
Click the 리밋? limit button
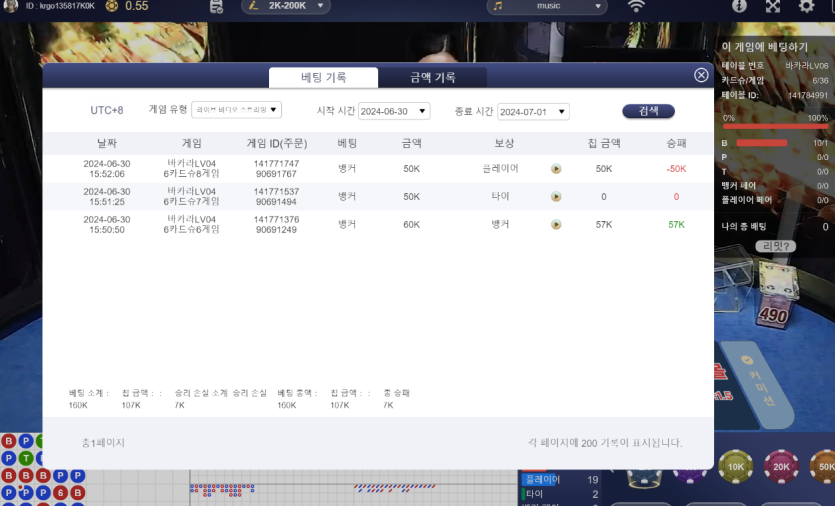click(776, 246)
